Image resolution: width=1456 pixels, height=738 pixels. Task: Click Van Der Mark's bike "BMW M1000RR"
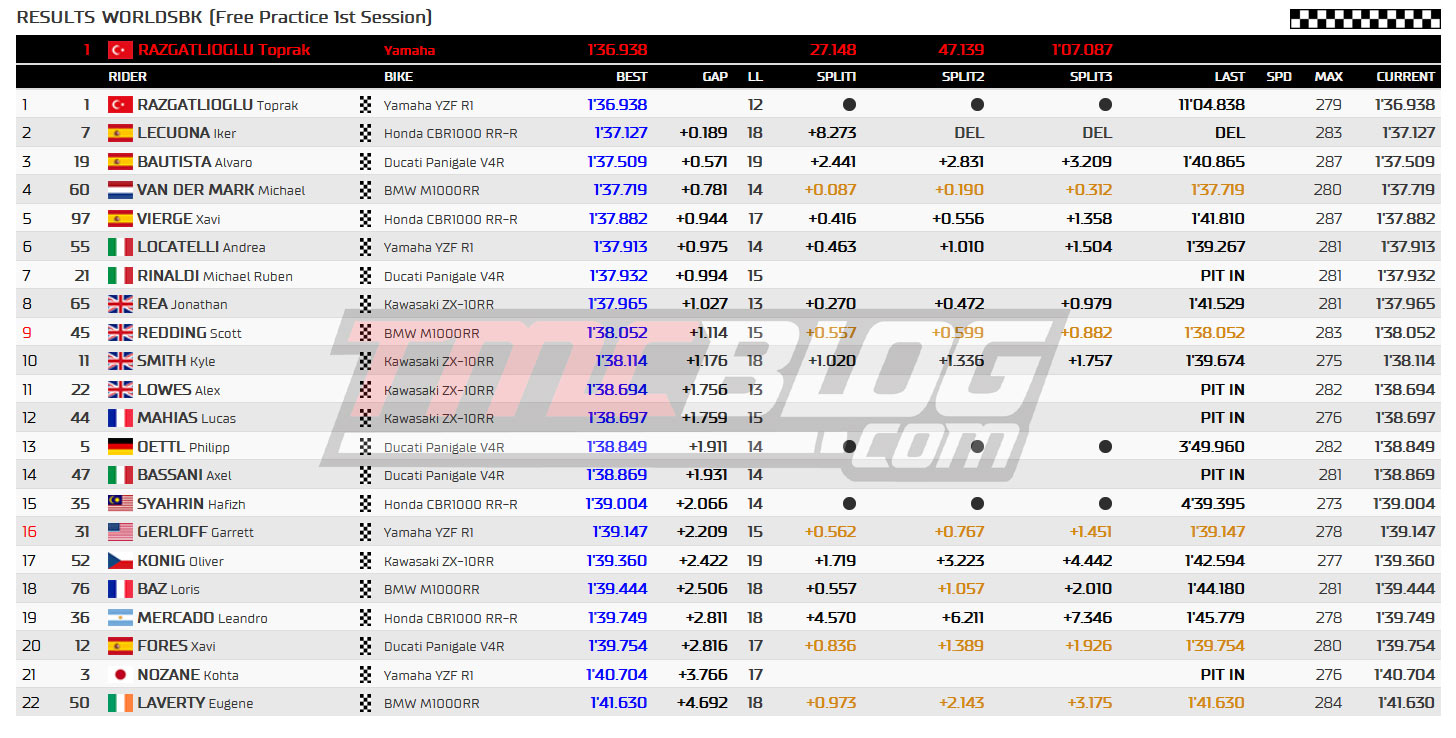click(x=432, y=190)
